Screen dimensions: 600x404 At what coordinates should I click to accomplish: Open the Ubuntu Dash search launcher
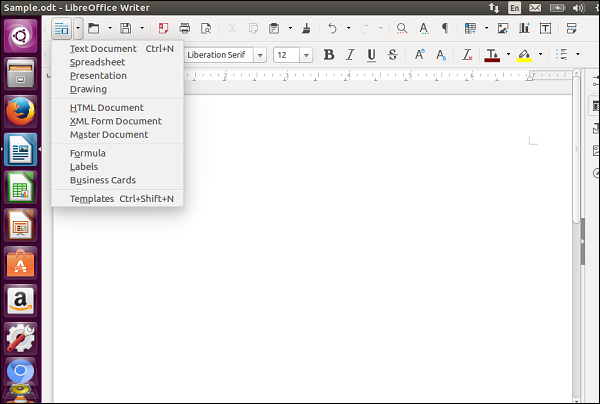pos(21,36)
